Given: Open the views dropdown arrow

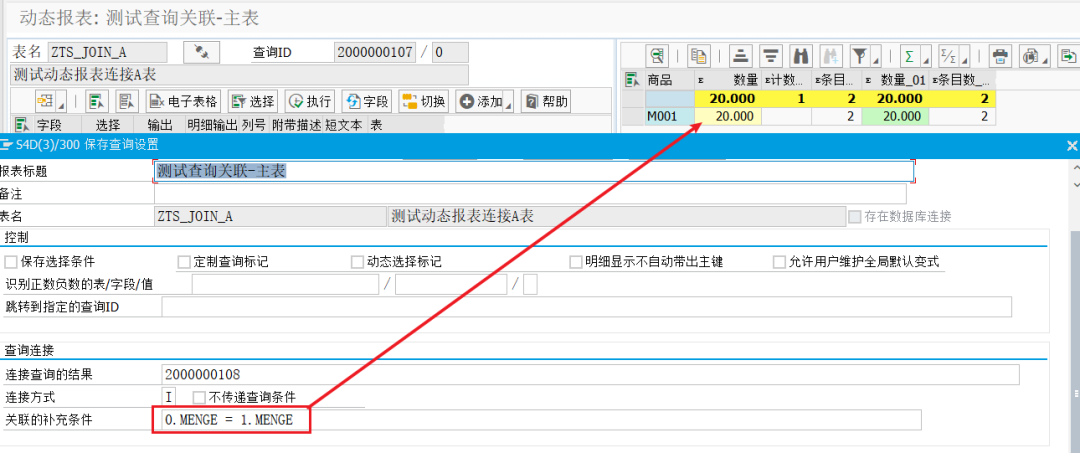Looking at the screenshot, I should click(x=1046, y=56).
